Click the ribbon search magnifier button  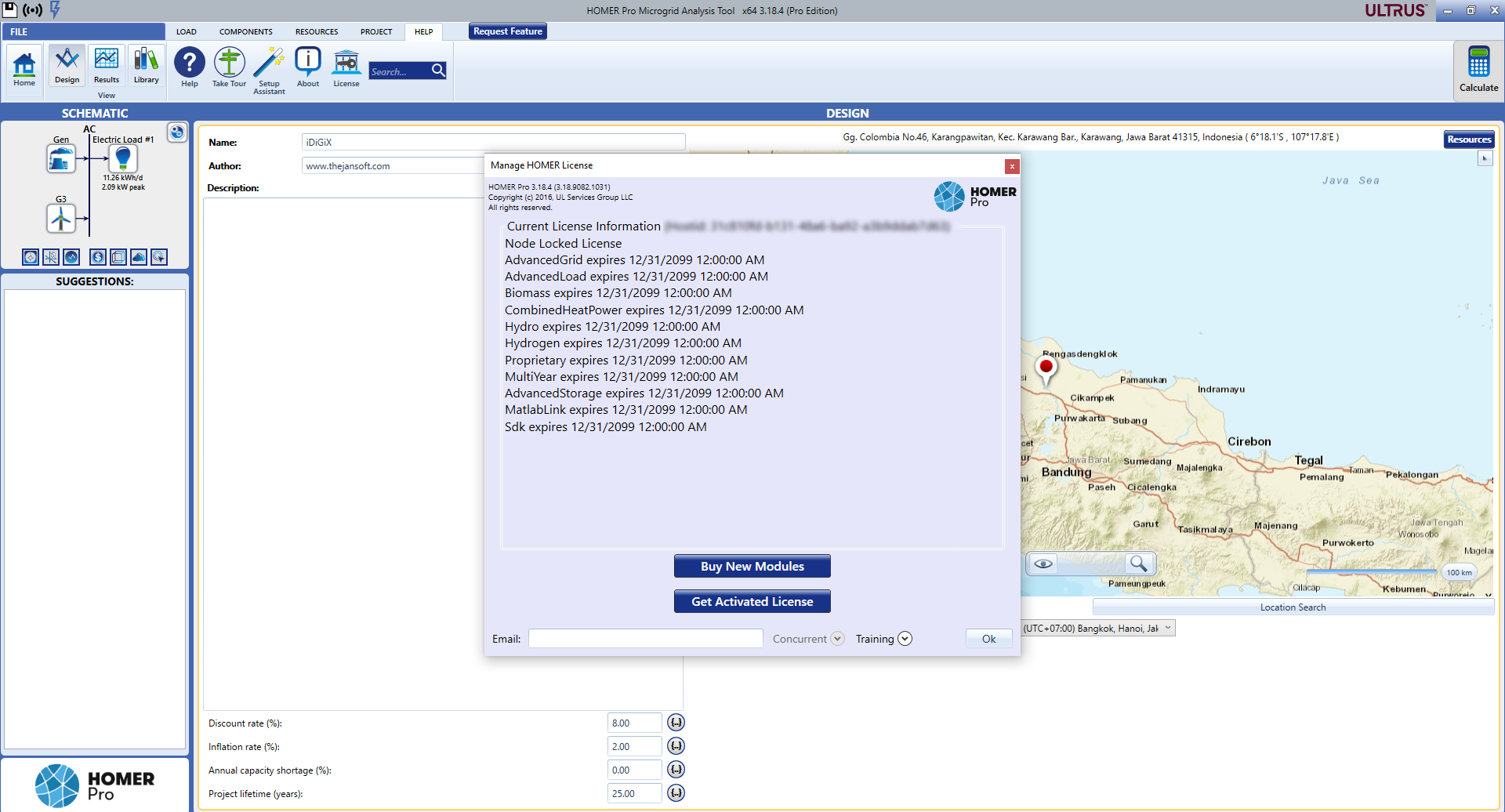(438, 71)
